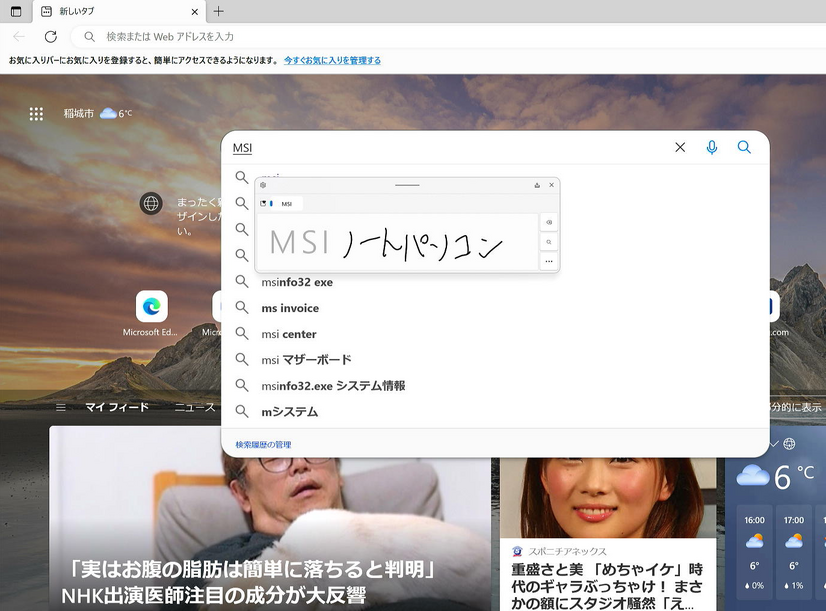Clear the MSI search text with X
This screenshot has width=826, height=611.
(680, 147)
